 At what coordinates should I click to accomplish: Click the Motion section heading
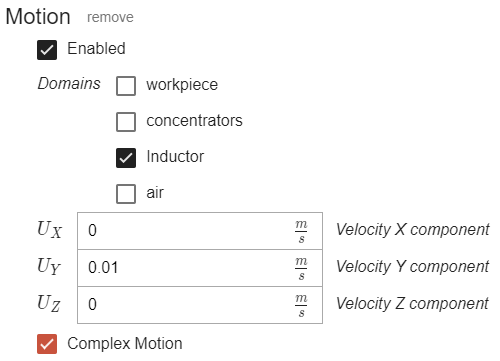point(38,17)
